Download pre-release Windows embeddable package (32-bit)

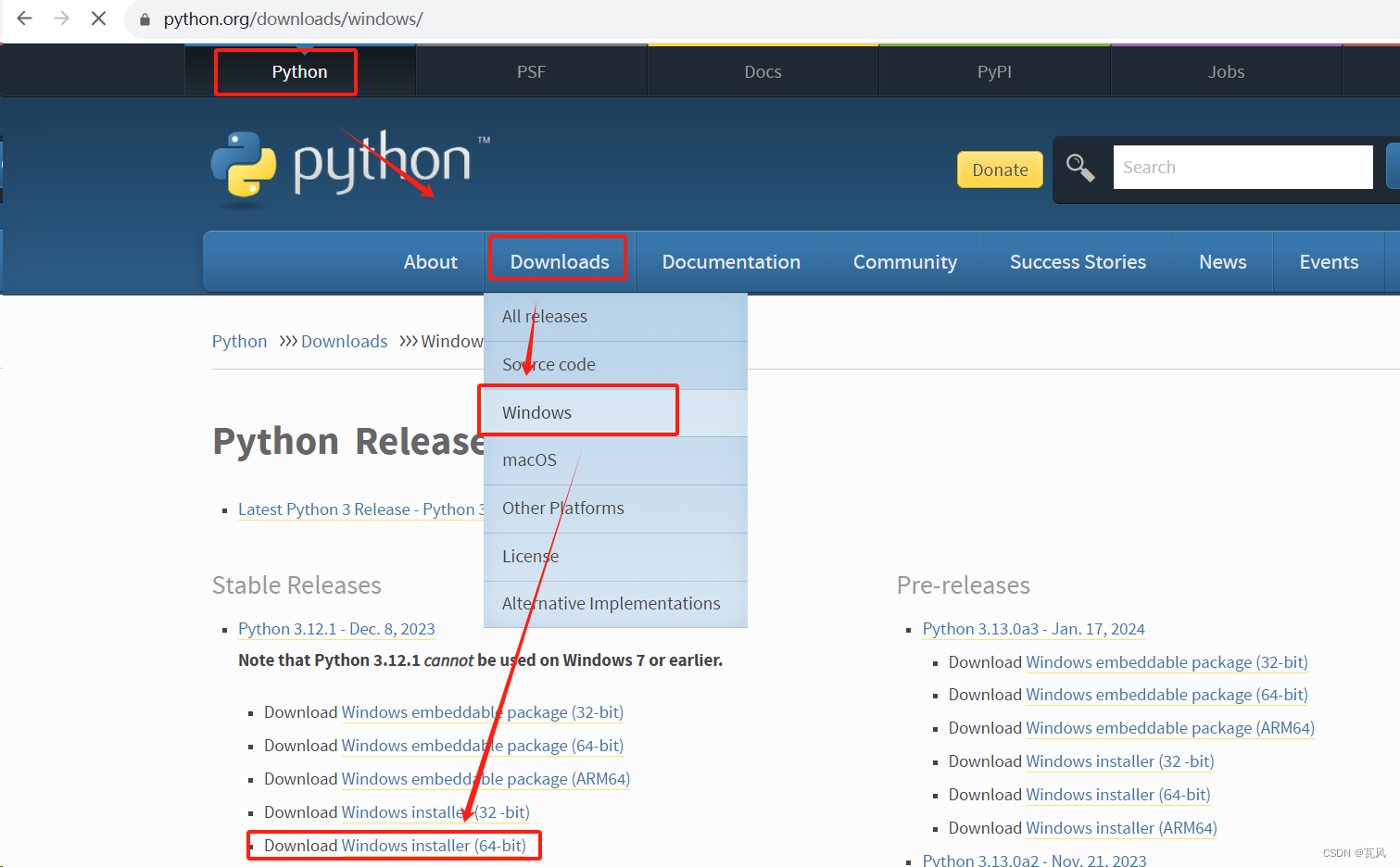[x=1167, y=662]
